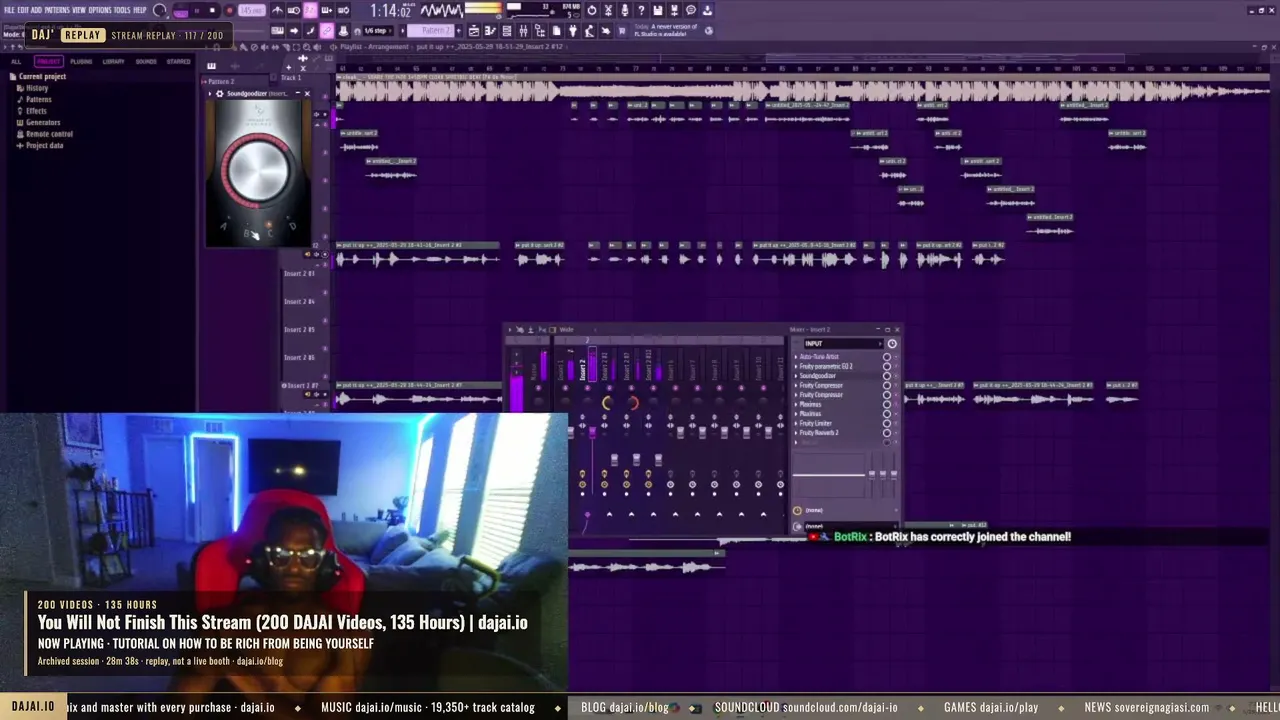1280x720 pixels.
Task: Click the Current project file icon
Action: (13, 77)
